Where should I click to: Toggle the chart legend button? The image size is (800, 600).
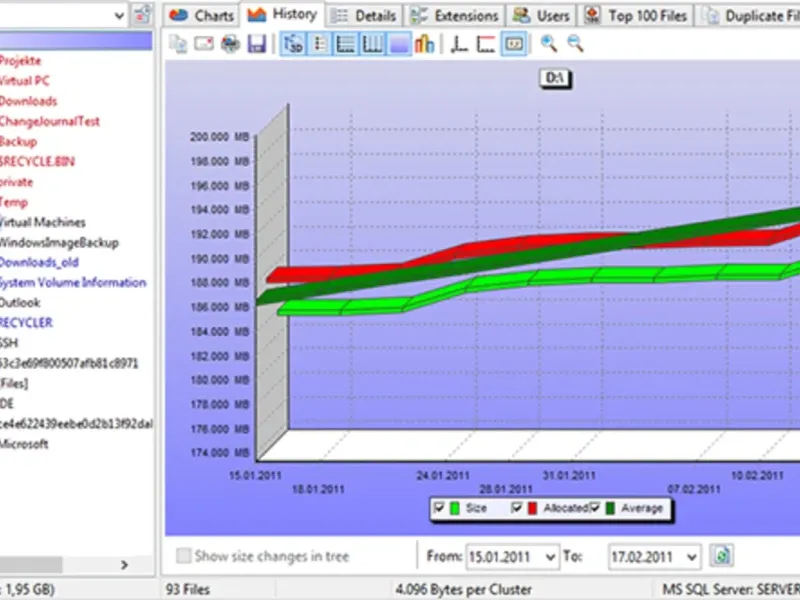click(x=320, y=44)
